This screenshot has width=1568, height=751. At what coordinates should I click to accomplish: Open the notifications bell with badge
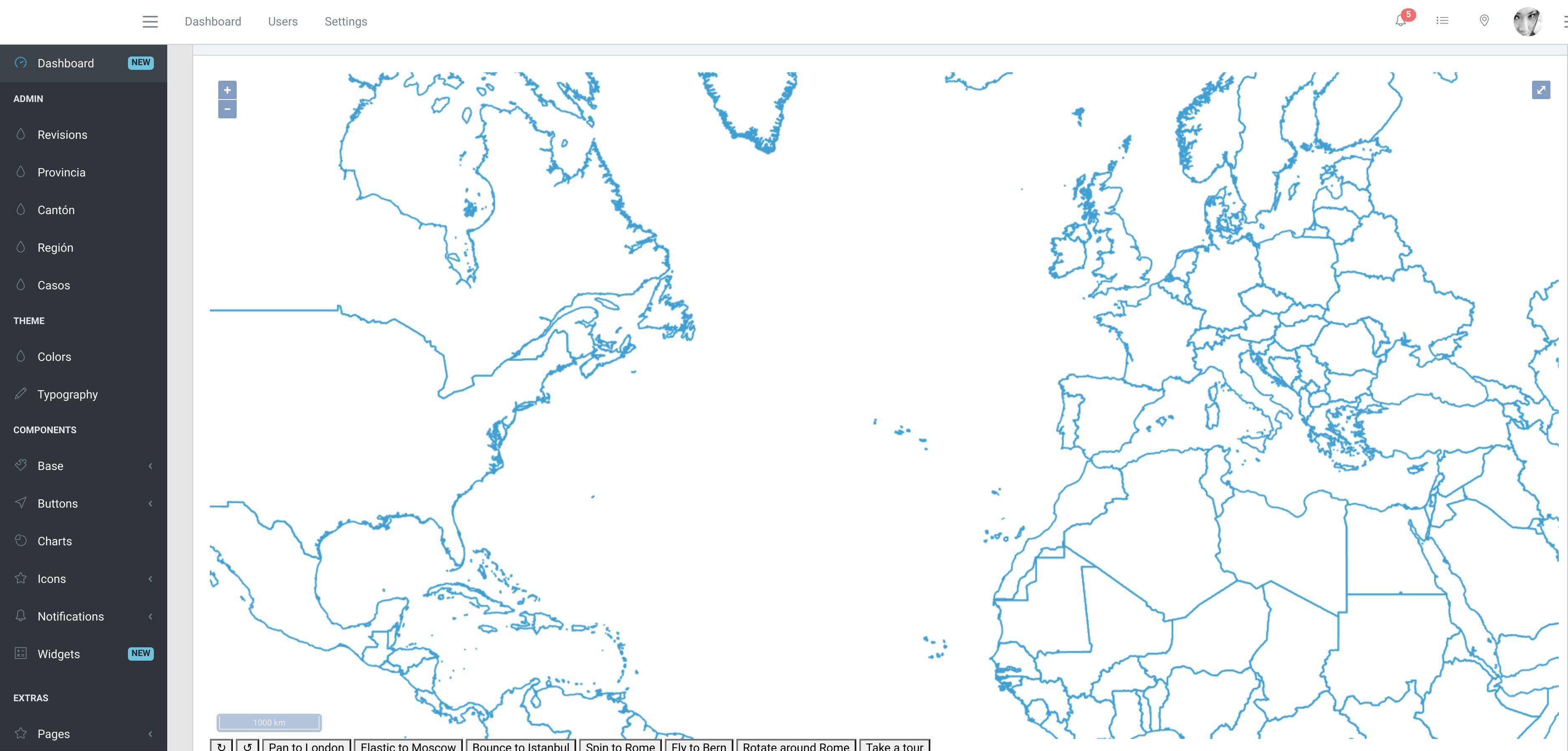[1401, 21]
